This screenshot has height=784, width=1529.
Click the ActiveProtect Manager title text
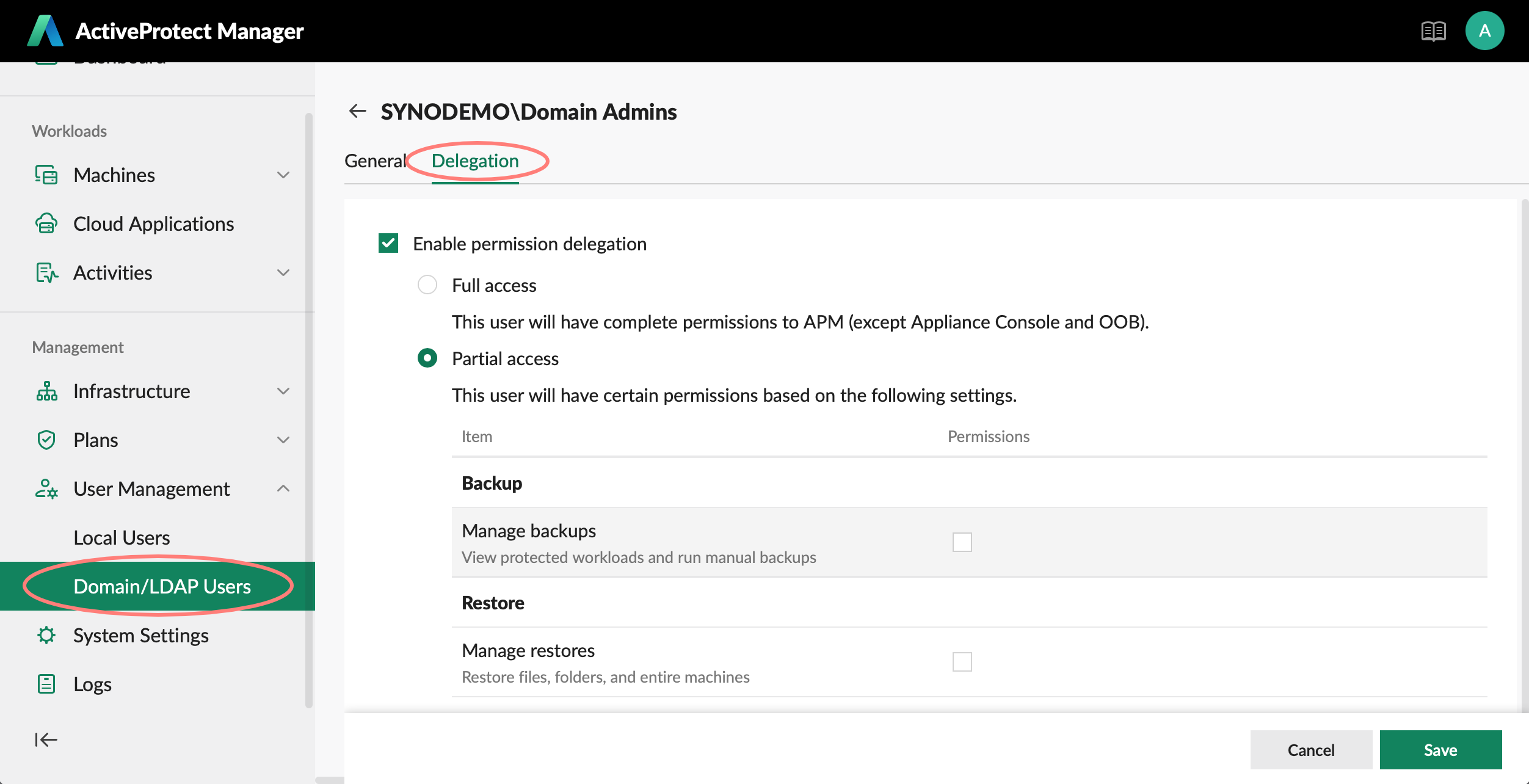189,31
